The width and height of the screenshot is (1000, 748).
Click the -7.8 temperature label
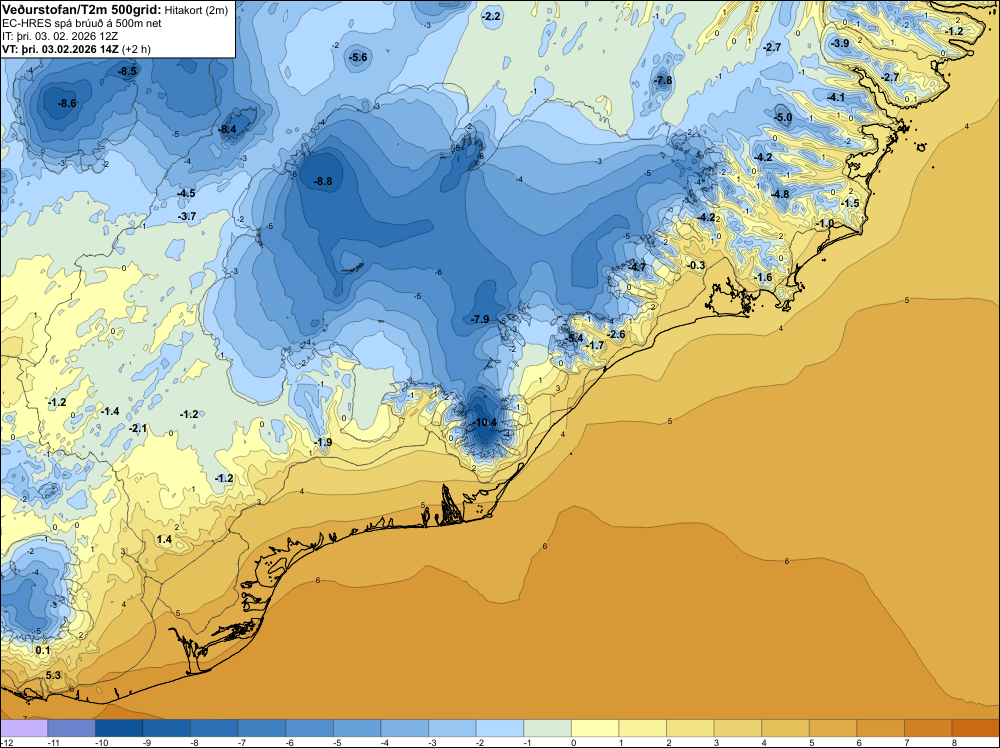663,80
